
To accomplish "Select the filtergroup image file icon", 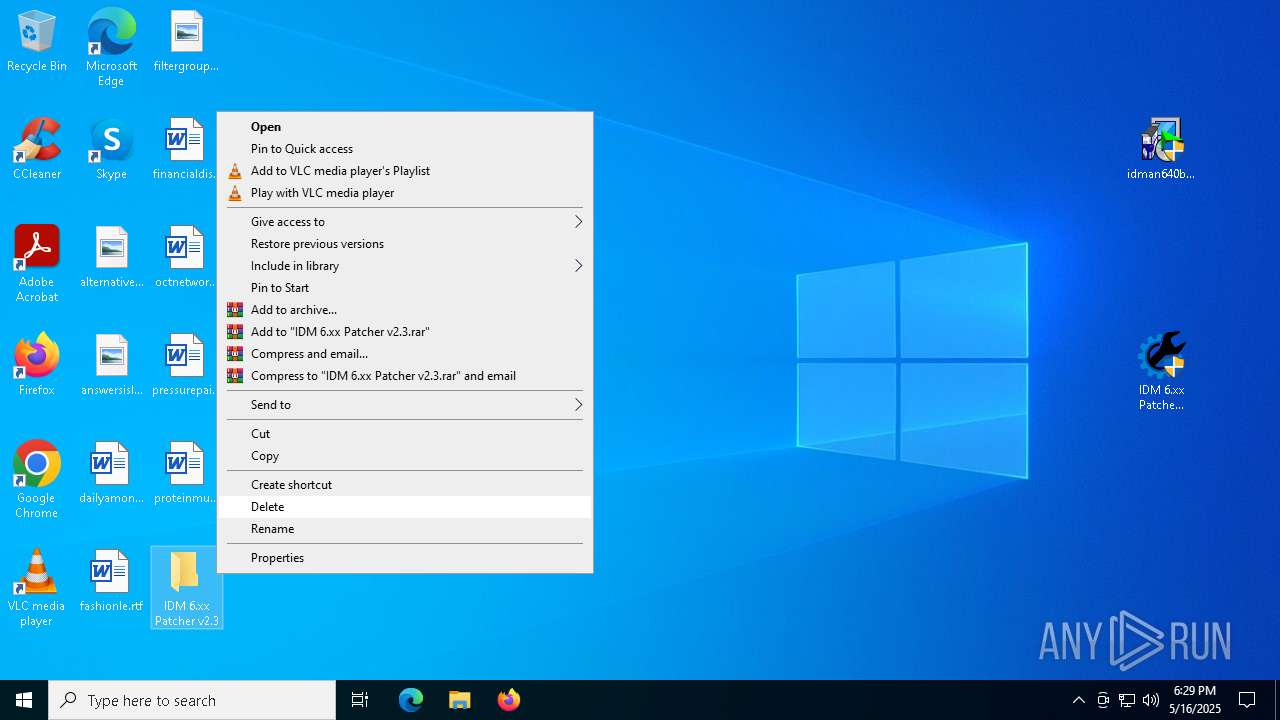I will click(186, 42).
